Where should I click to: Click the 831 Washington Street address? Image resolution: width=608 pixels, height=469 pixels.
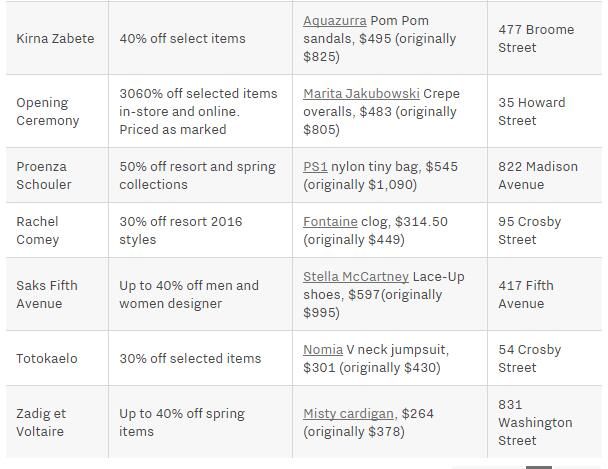click(x=535, y=422)
